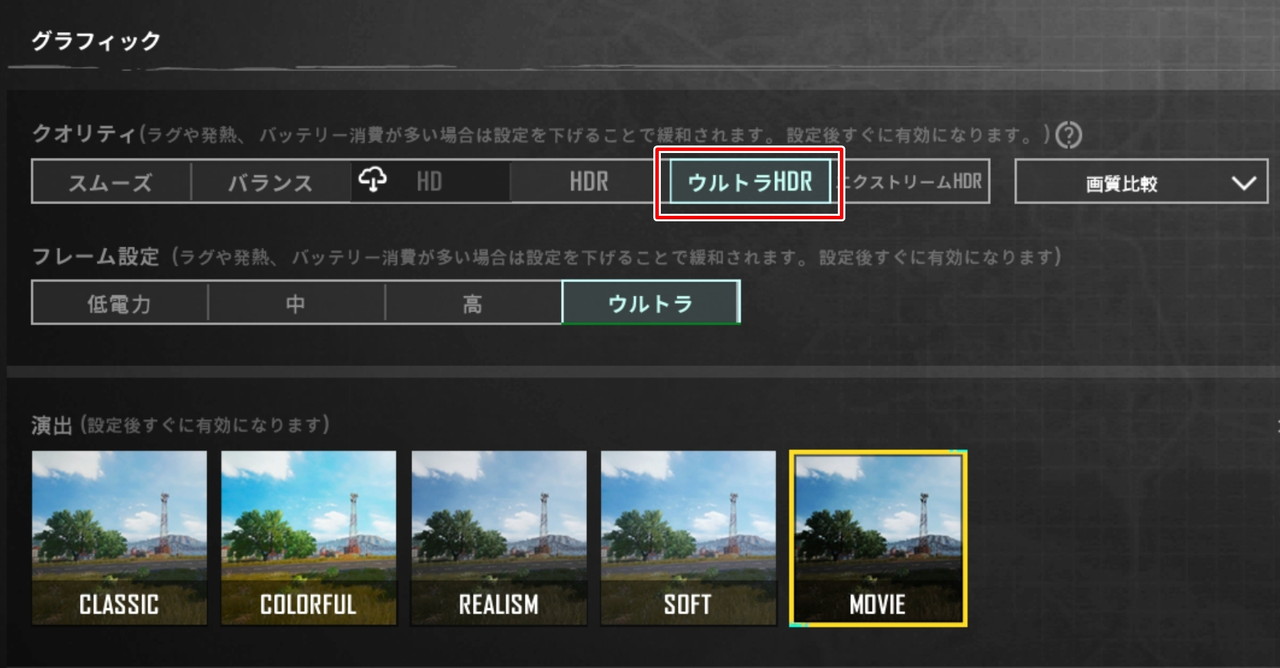The height and width of the screenshot is (668, 1280).
Task: Set frame rate to 高
Action: tap(473, 303)
